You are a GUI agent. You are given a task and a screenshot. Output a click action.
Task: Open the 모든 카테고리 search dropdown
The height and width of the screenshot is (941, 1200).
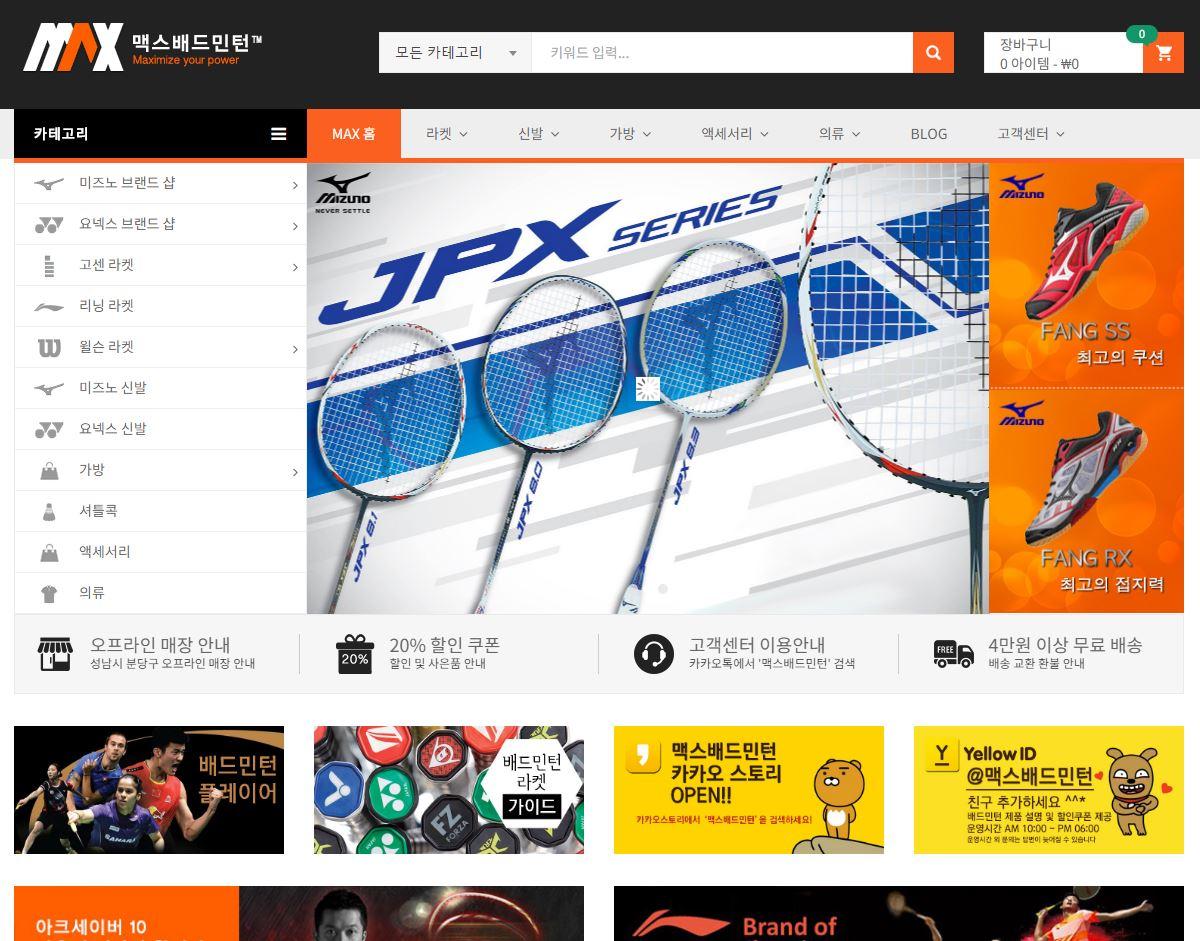pos(455,53)
